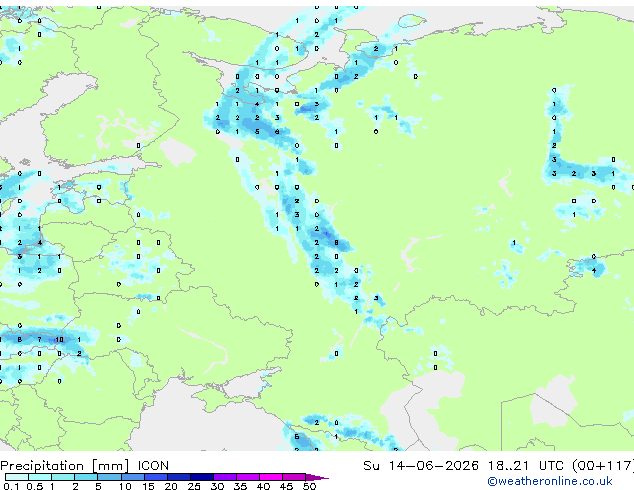634x490 pixels.
Task: Click the 40 legend scale label
Action: [263, 486]
